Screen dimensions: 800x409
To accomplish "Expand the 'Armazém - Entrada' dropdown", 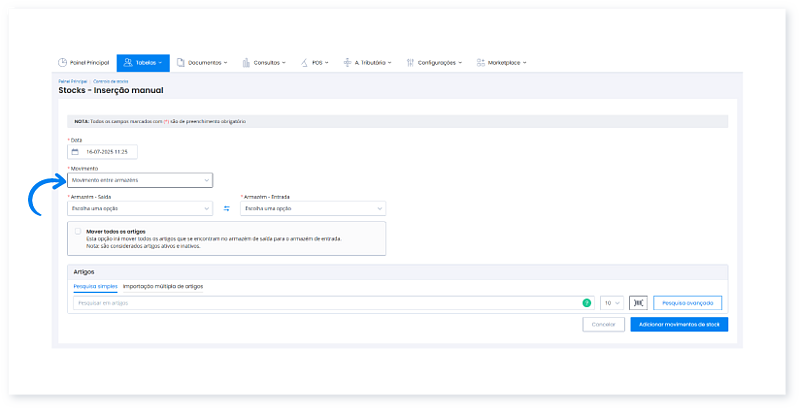I will (313, 208).
